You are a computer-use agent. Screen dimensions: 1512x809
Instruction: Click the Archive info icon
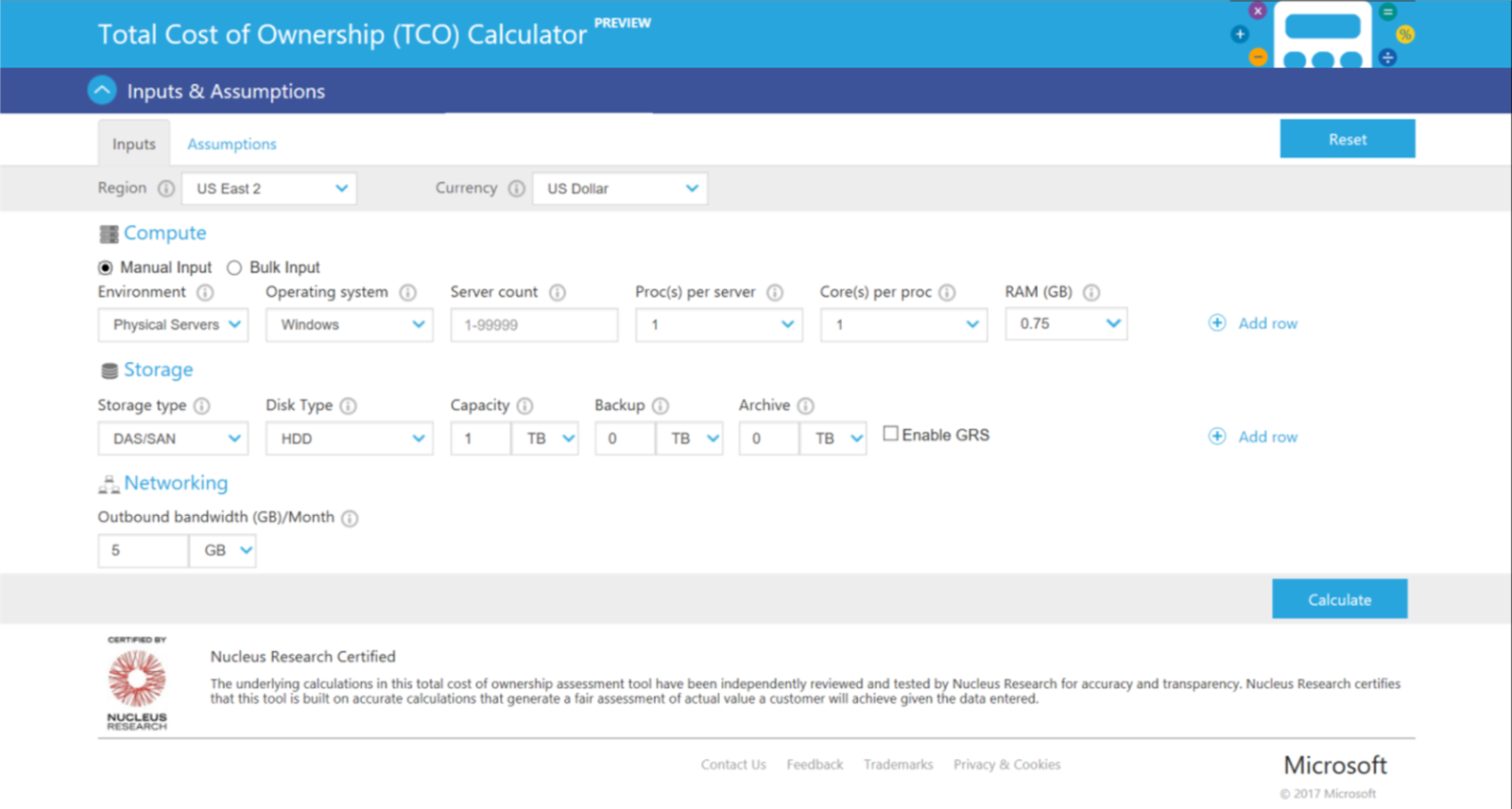(805, 405)
